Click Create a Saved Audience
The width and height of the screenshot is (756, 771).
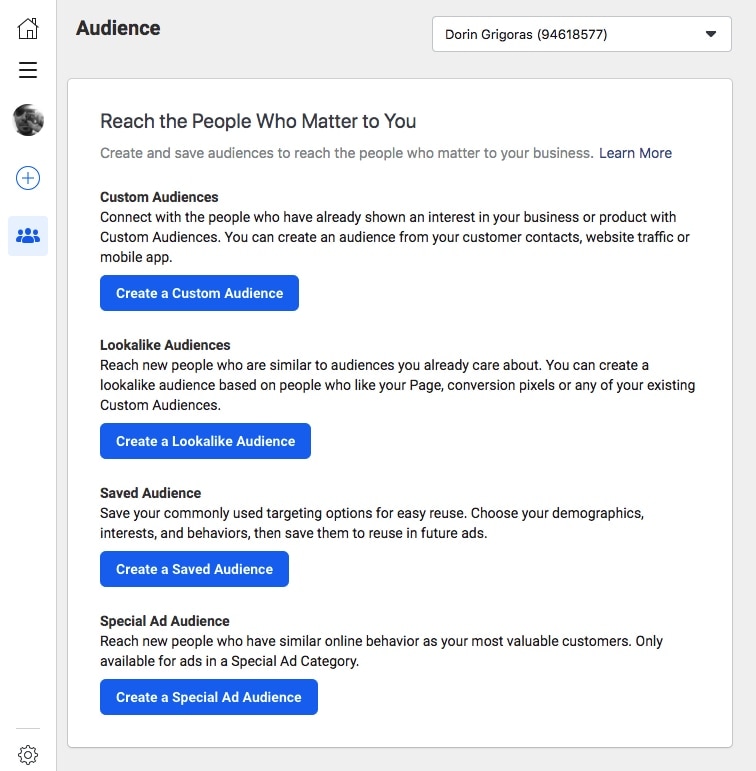pyautogui.click(x=194, y=569)
